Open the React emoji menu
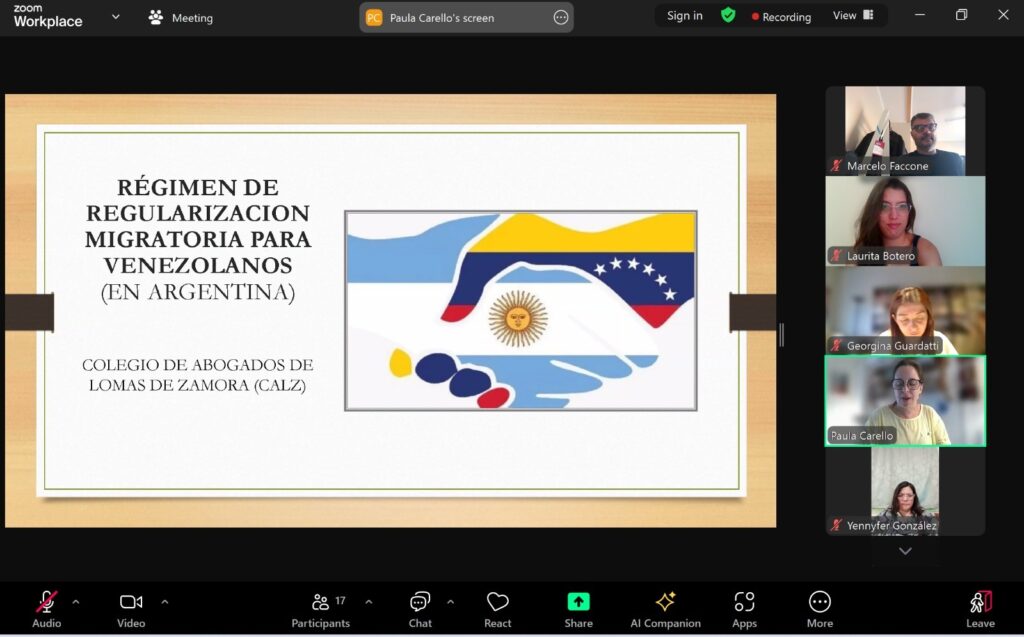 coord(498,609)
